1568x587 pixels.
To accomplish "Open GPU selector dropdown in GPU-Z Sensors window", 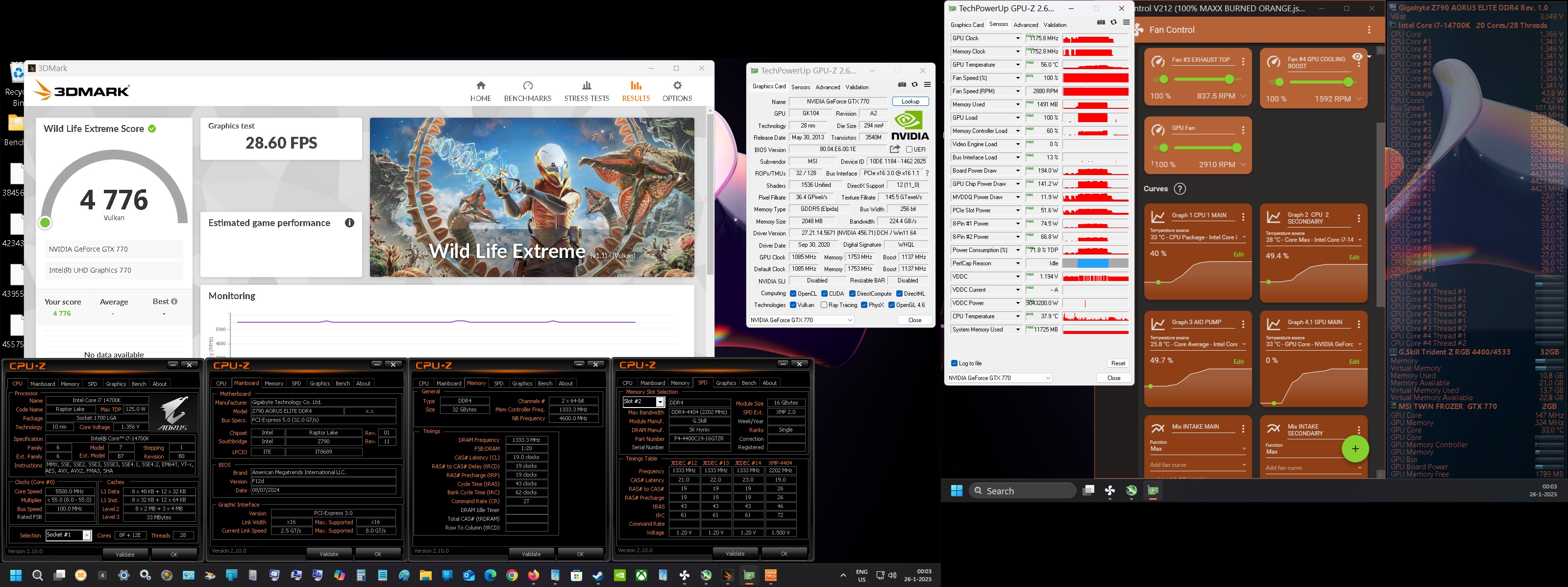I will tap(1000, 378).
